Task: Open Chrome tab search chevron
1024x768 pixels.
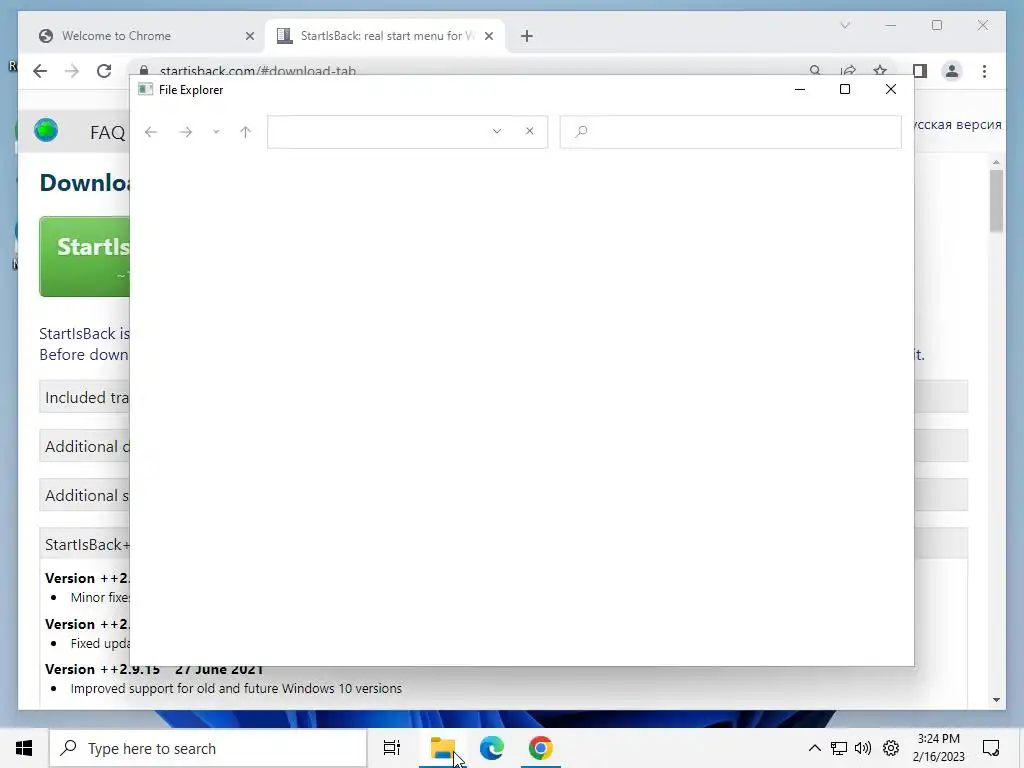Action: 845,25
